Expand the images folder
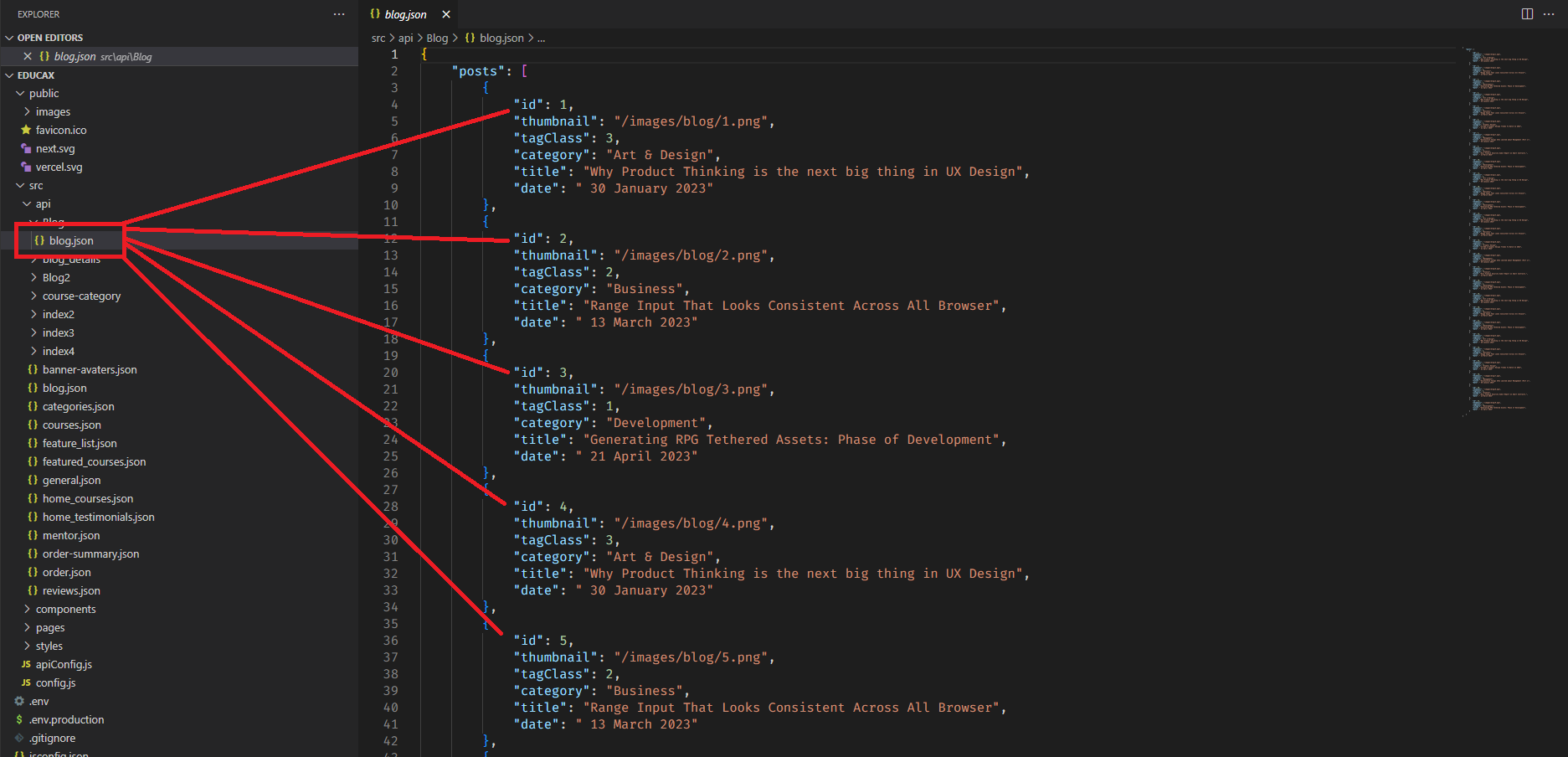 point(53,111)
